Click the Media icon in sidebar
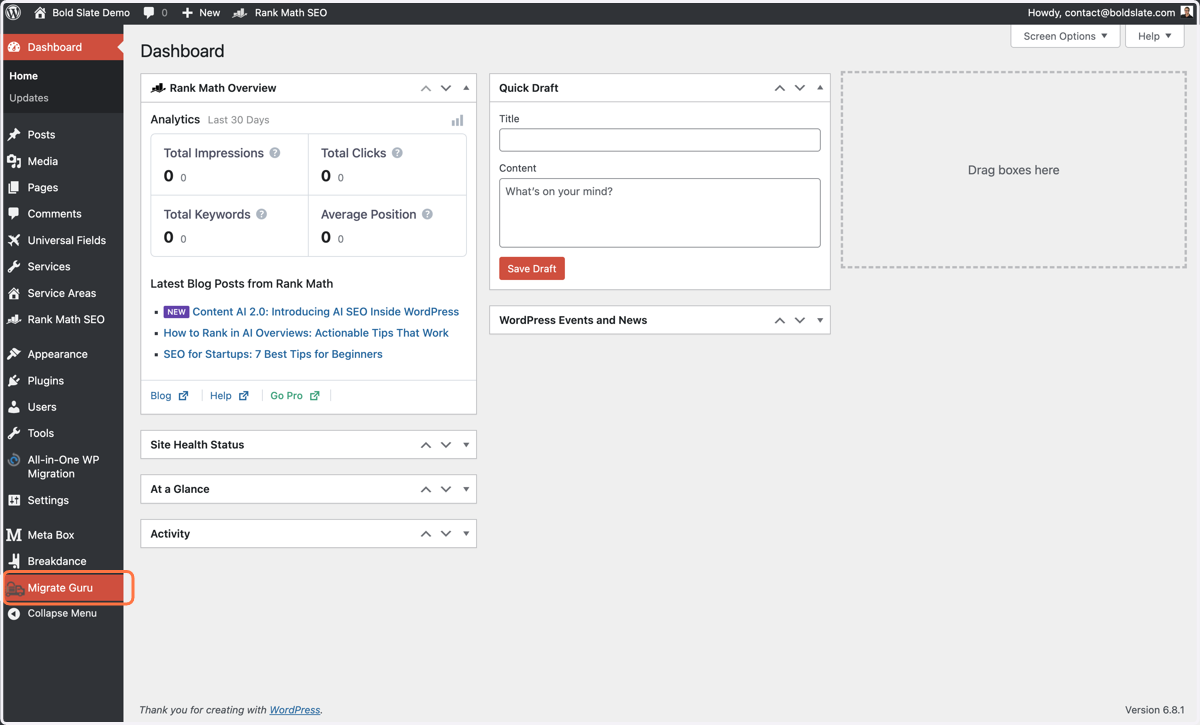 click(14, 161)
